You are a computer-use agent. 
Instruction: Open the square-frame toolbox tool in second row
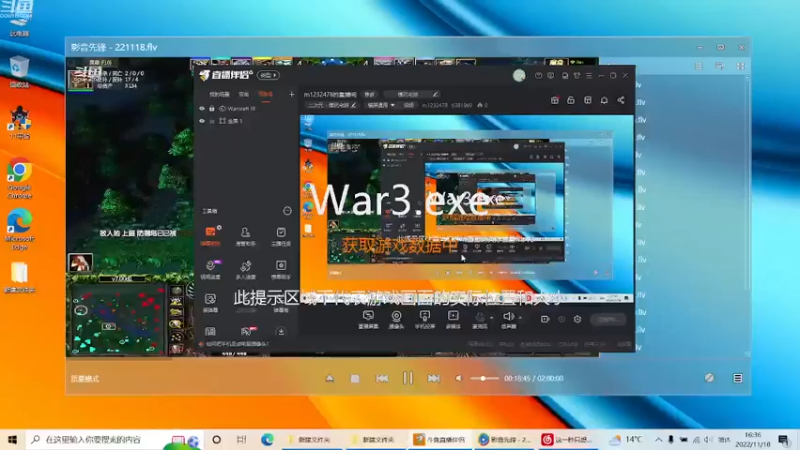(x=281, y=269)
